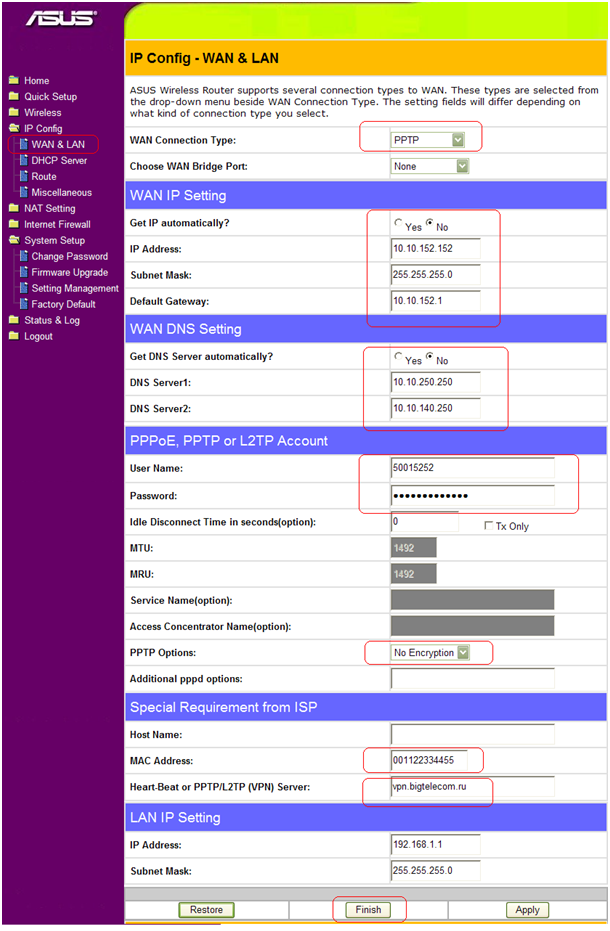
Task: Select Yes for Get DNS Server automatically
Action: click(399, 357)
